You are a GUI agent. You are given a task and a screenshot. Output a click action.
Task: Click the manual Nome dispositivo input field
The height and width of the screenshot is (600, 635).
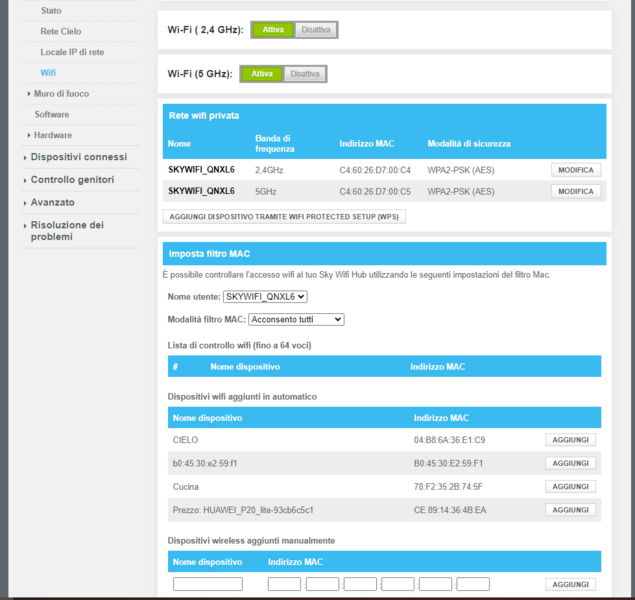coord(208,584)
